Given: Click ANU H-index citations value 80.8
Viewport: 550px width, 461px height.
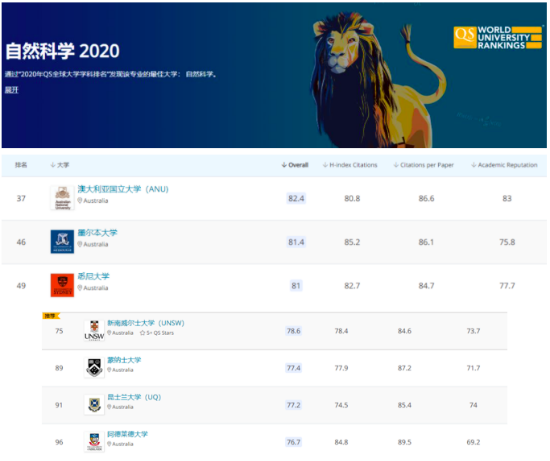Looking at the screenshot, I should point(352,199).
